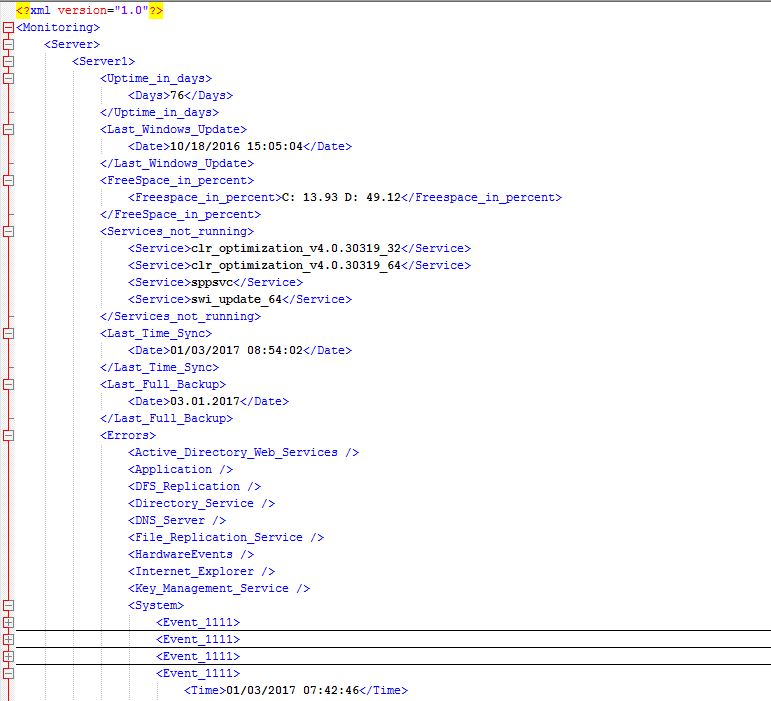The width and height of the screenshot is (771, 701).
Task: Collapse the Server1 node fold marker
Action: (x=8, y=61)
